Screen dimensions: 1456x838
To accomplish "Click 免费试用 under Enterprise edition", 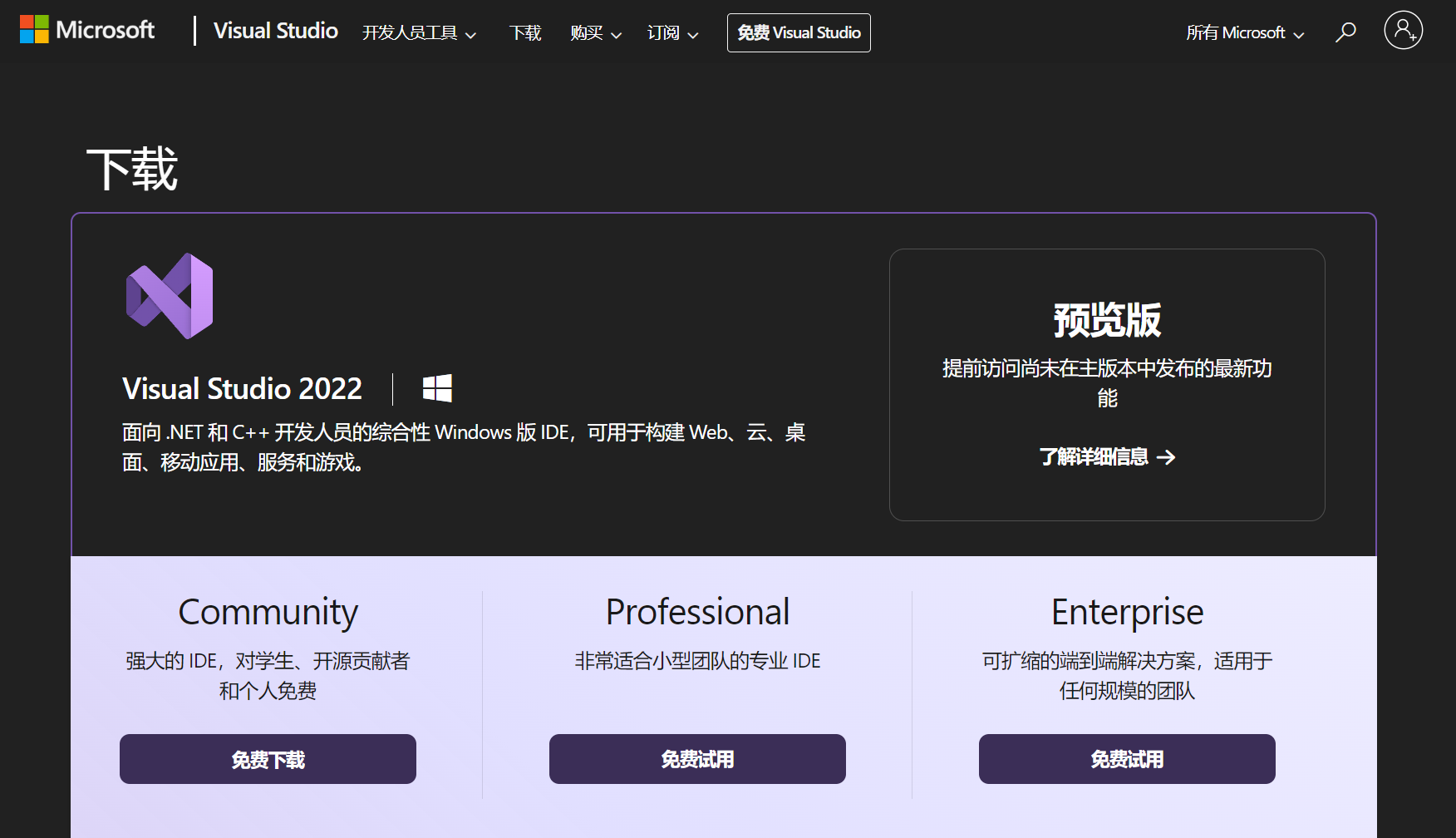I will click(1126, 758).
